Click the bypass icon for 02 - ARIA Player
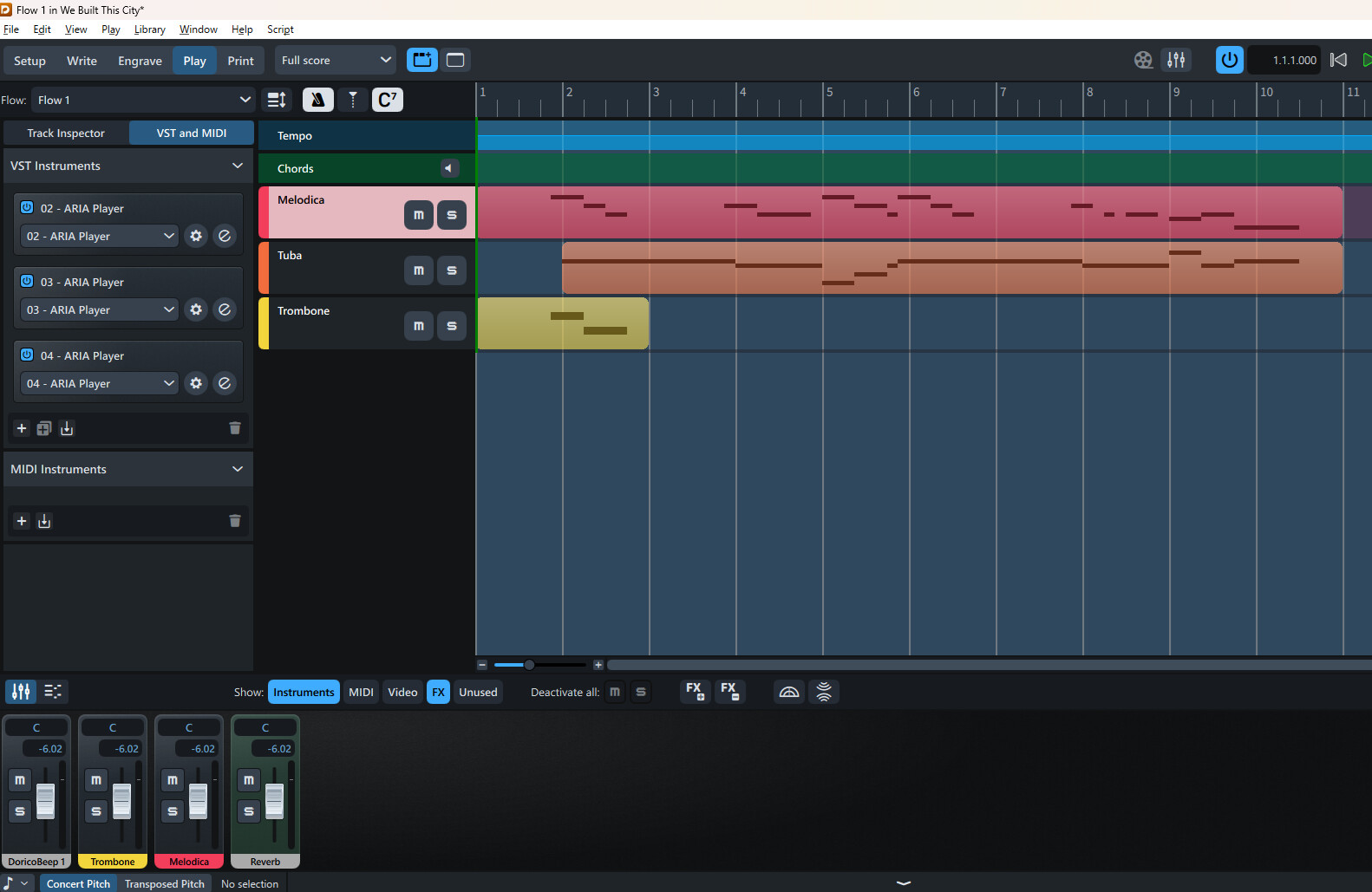 click(225, 236)
